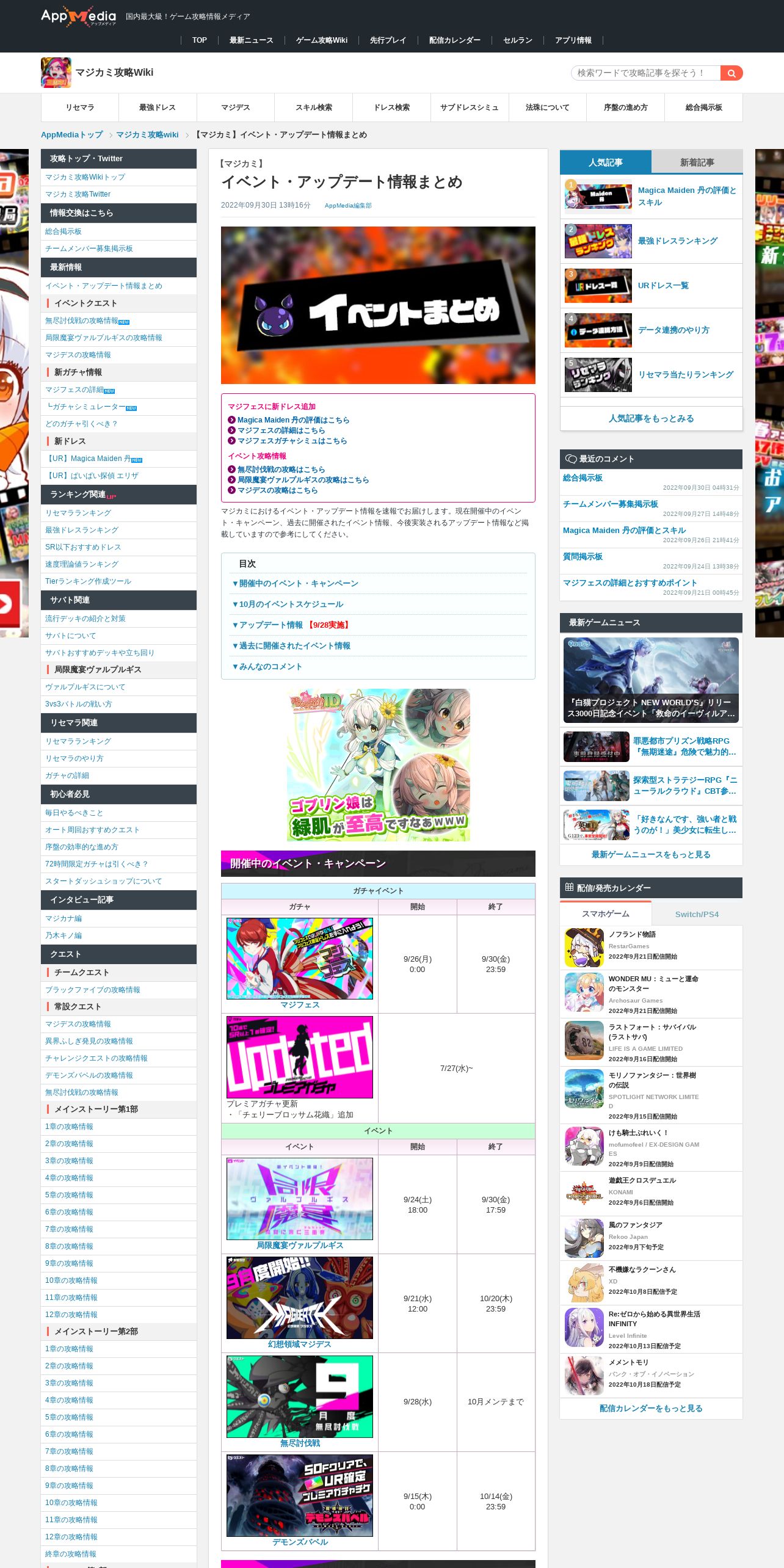Open 無尽討伐戦の攻略はこちら link

[281, 470]
